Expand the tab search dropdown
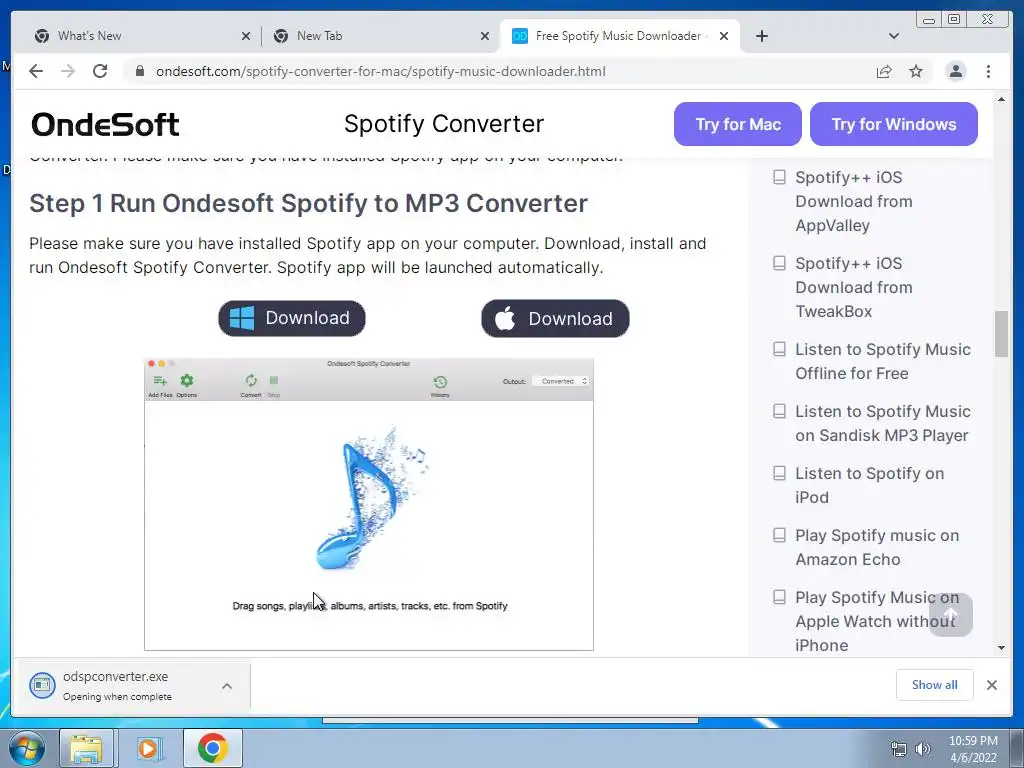This screenshot has height=768, width=1024. tap(894, 36)
